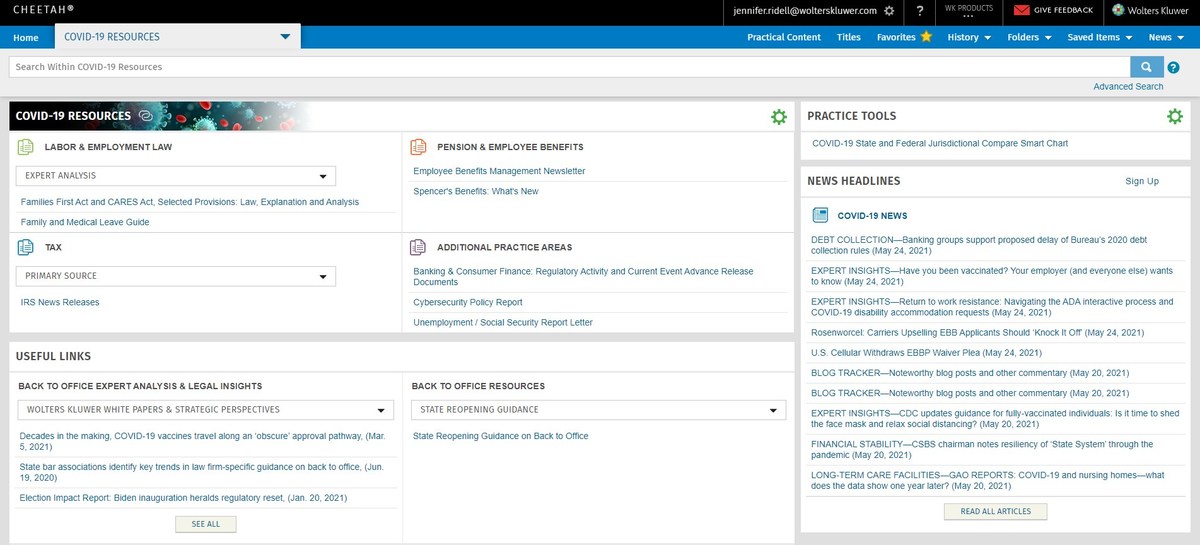The height and width of the screenshot is (545, 1200).
Task: Open Banking & Consumer Finance Regulatory Activity link
Action: (x=583, y=276)
